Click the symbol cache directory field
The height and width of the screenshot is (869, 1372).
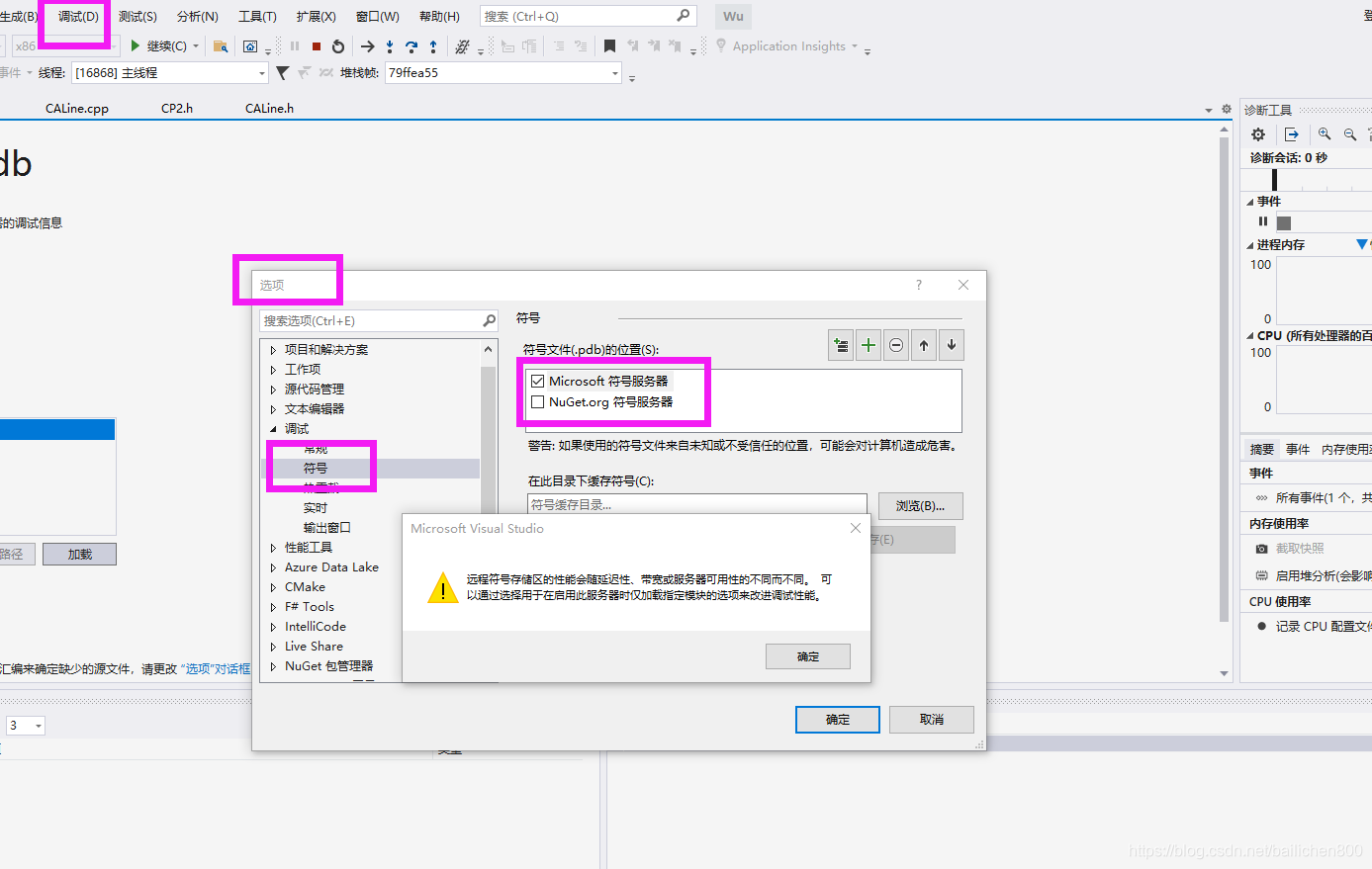click(697, 505)
